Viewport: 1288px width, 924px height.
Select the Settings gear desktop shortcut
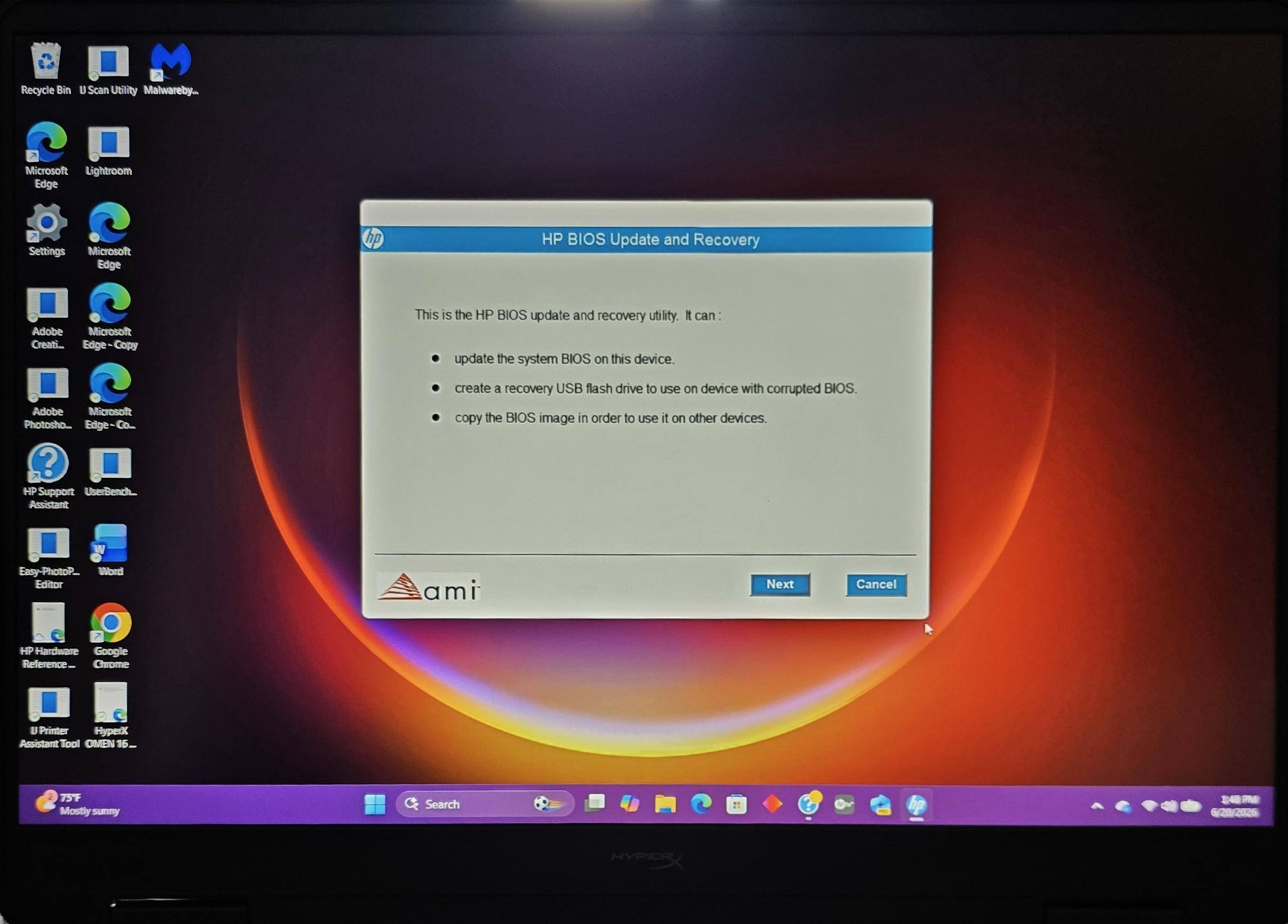click(x=46, y=230)
